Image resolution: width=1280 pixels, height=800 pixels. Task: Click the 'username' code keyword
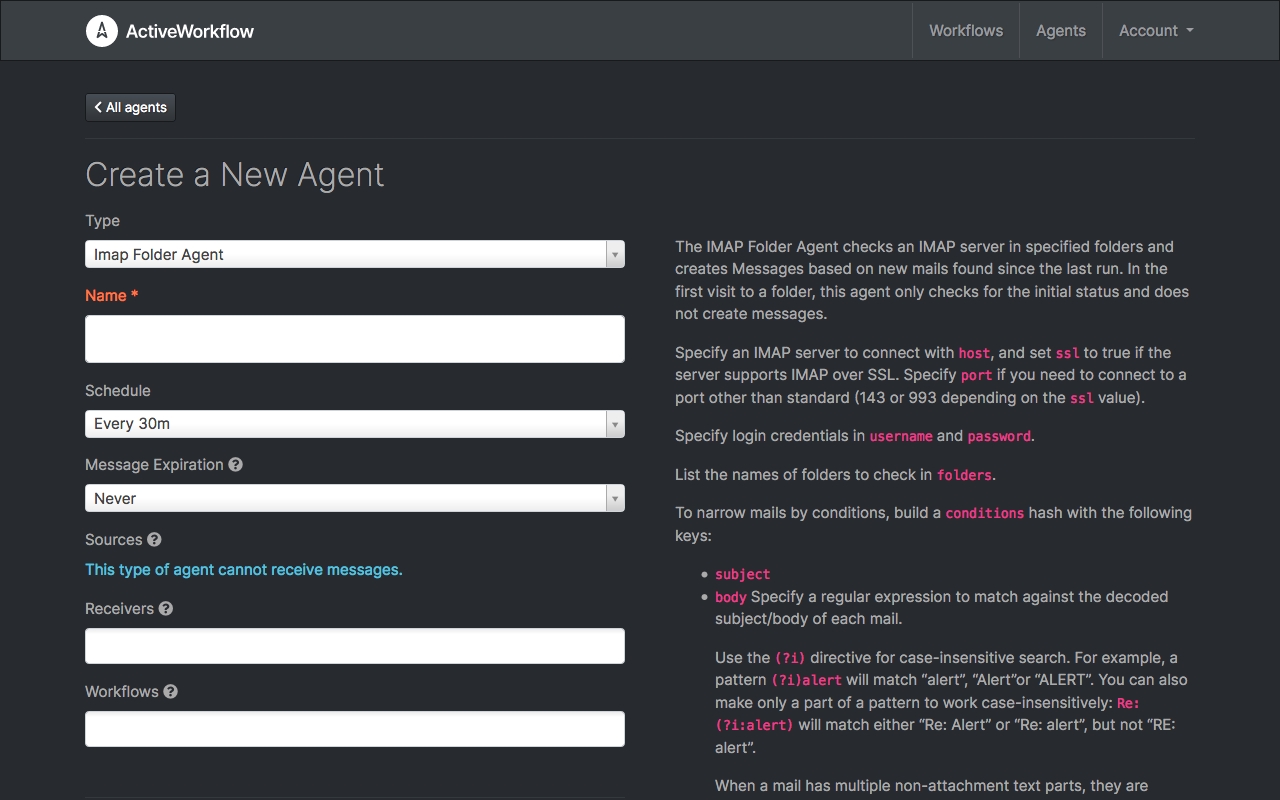(901, 437)
